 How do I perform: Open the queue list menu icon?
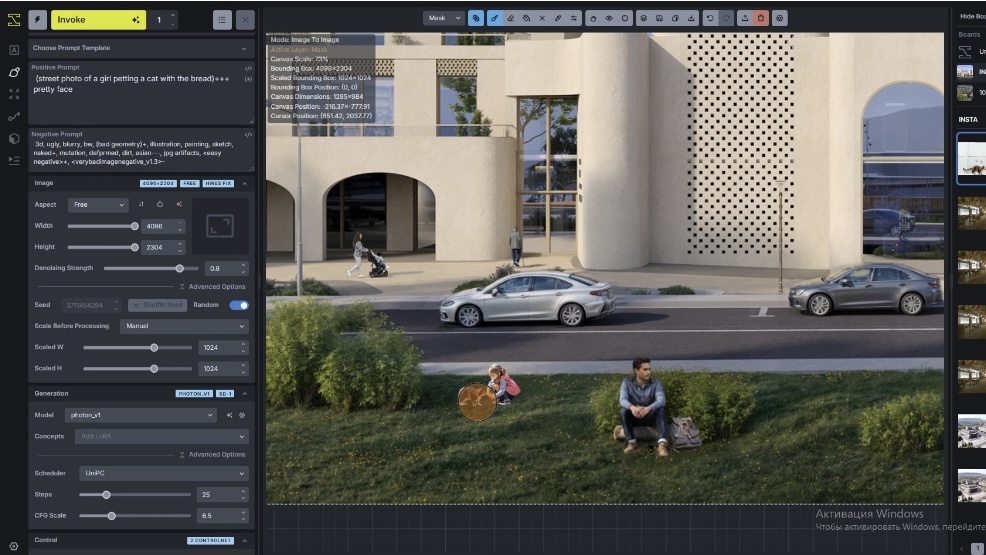(x=222, y=19)
